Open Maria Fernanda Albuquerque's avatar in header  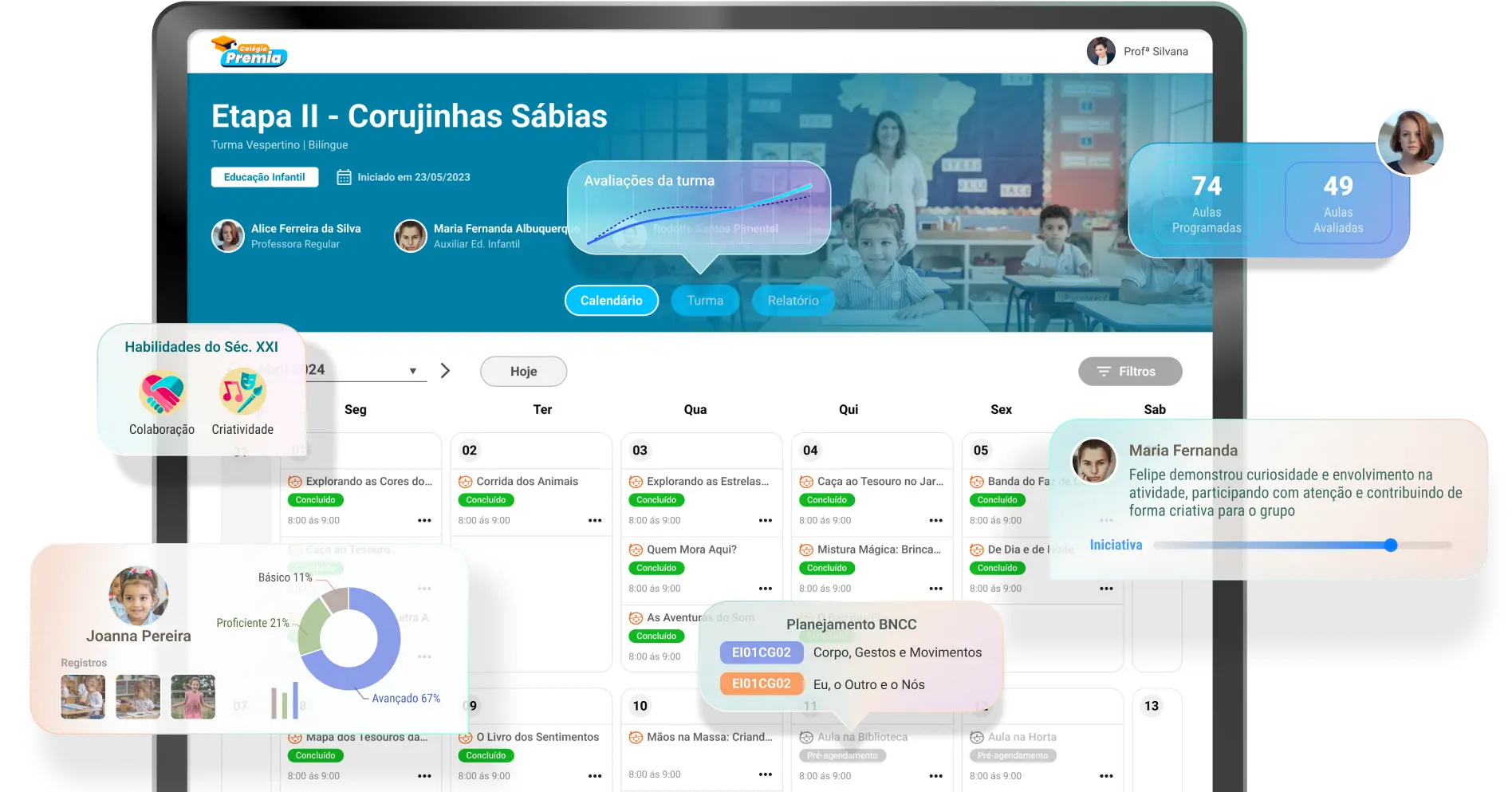coord(411,236)
